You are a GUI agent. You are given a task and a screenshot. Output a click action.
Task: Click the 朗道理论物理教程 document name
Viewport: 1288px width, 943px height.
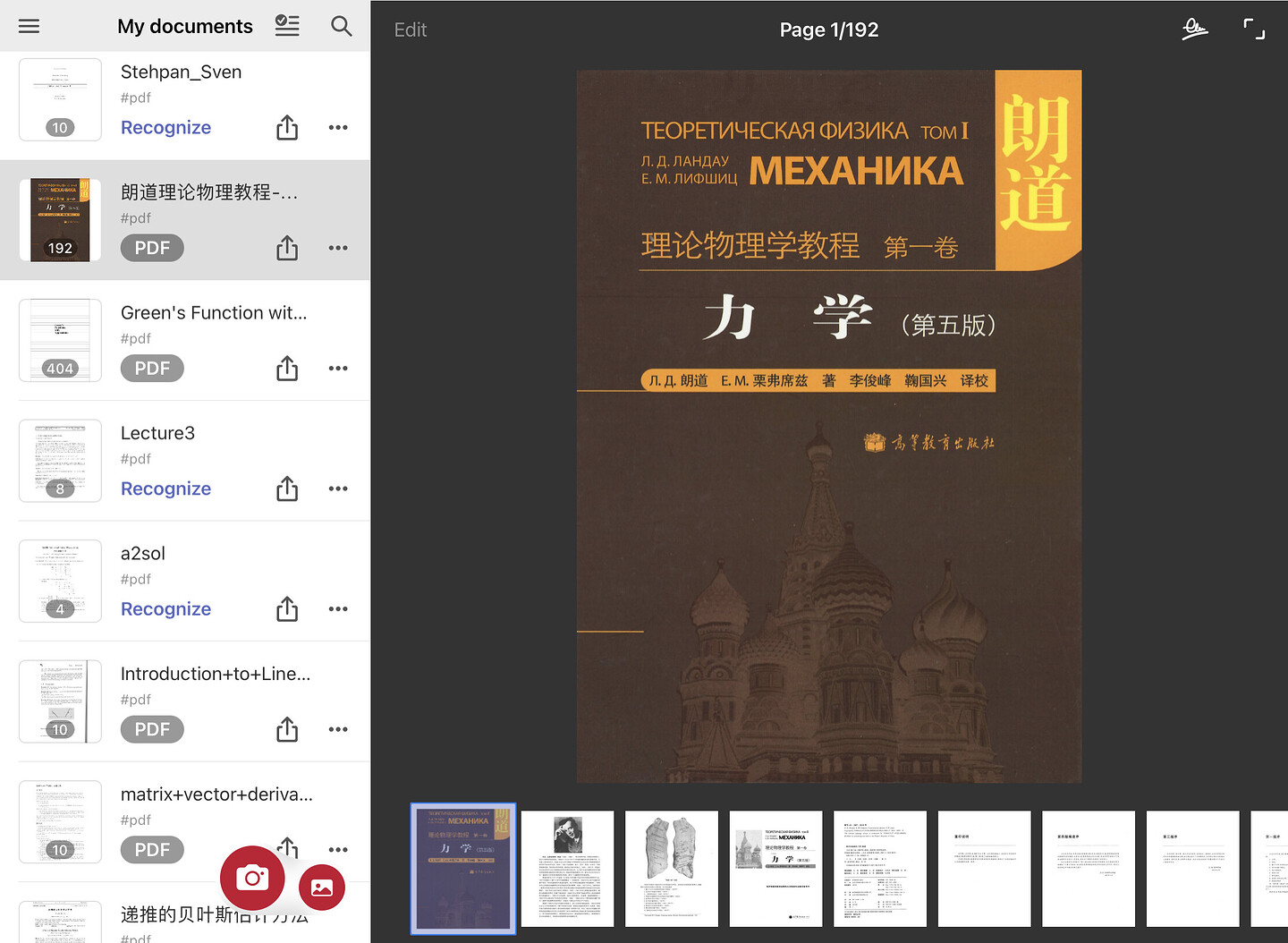tap(209, 192)
